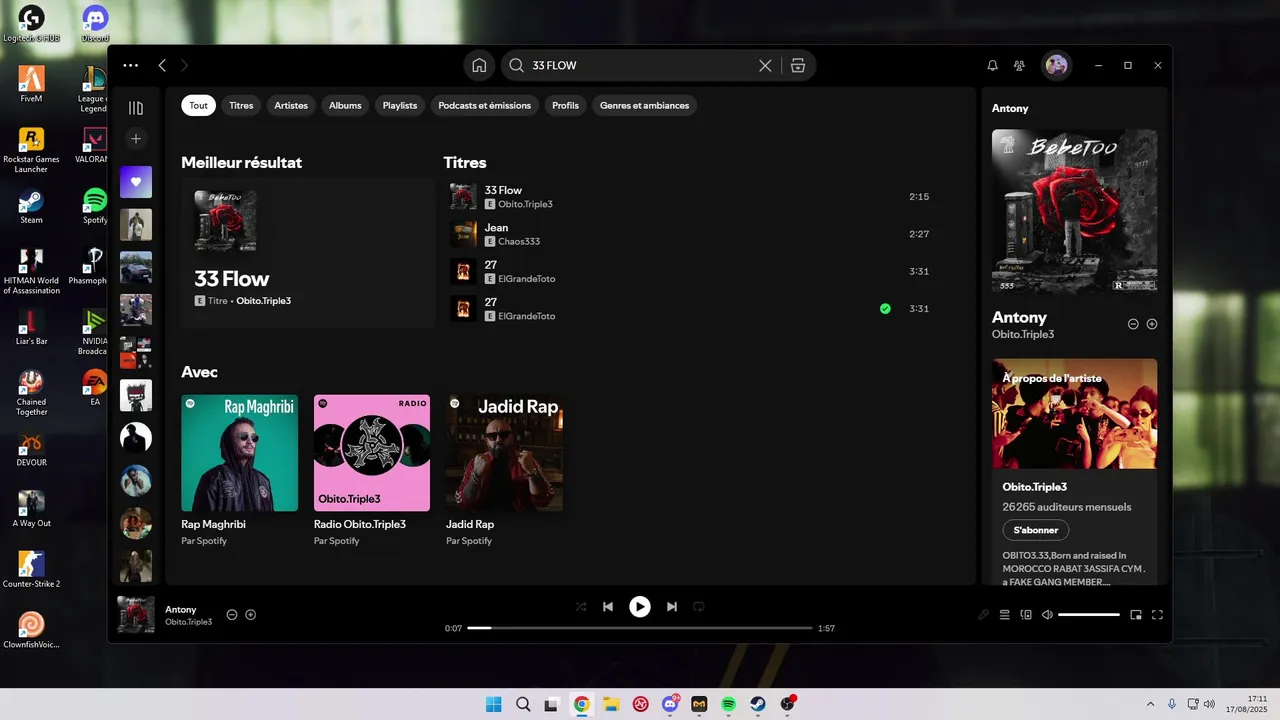Viewport: 1280px width, 720px height.
Task: Mute with the speaker icon
Action: pos(1047,615)
